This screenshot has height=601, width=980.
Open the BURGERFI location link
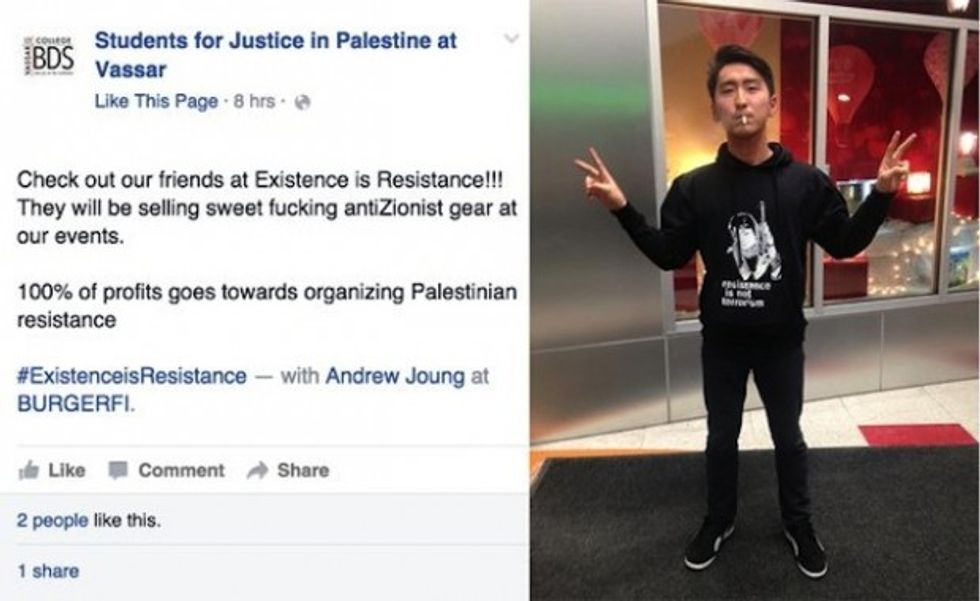74,404
